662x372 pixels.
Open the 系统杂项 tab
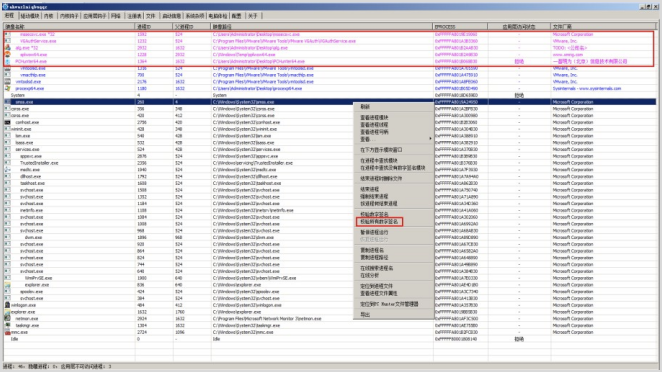point(195,16)
